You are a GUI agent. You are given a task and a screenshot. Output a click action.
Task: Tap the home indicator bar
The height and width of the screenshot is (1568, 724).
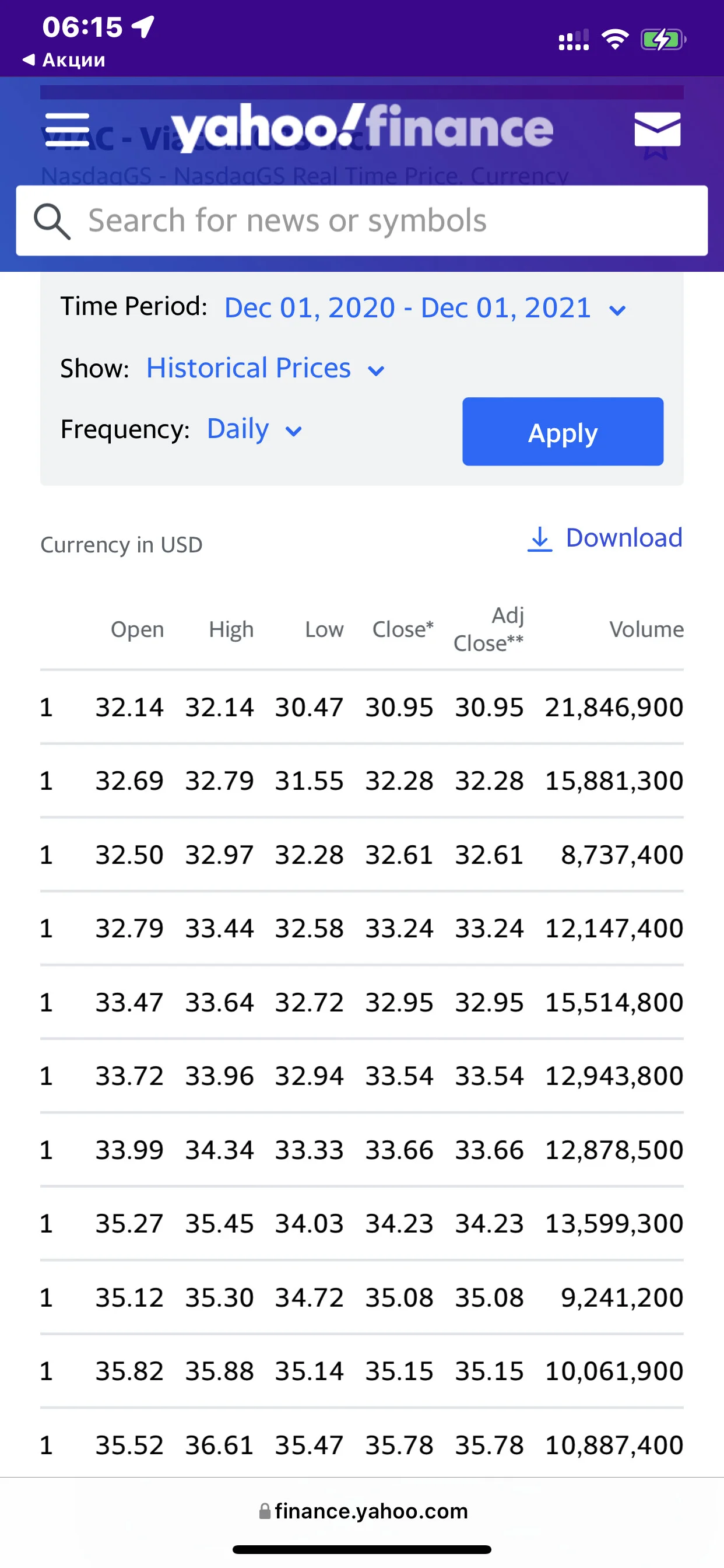pos(362,1549)
